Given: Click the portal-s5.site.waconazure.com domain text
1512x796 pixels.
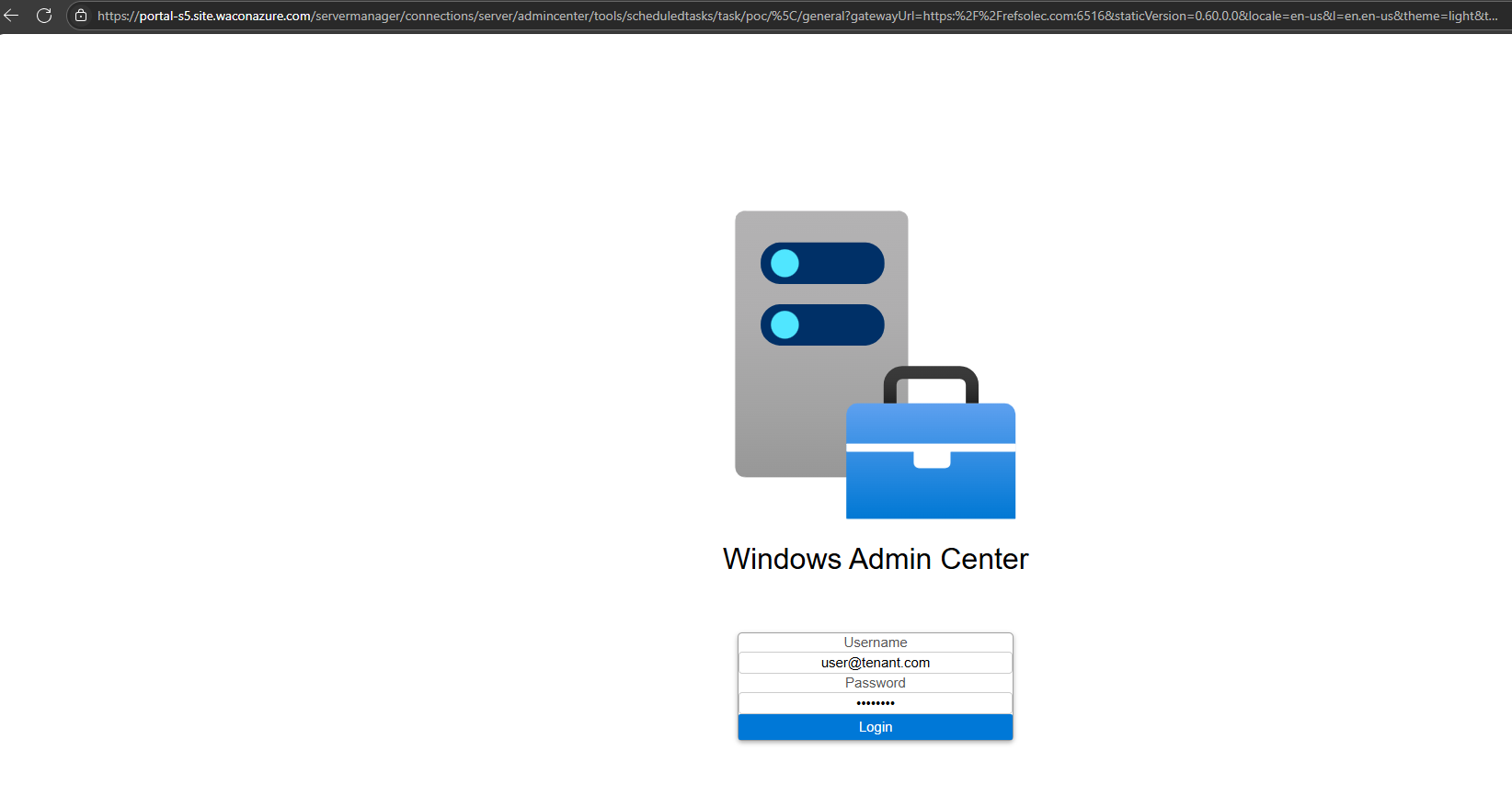Looking at the screenshot, I should 225,16.
